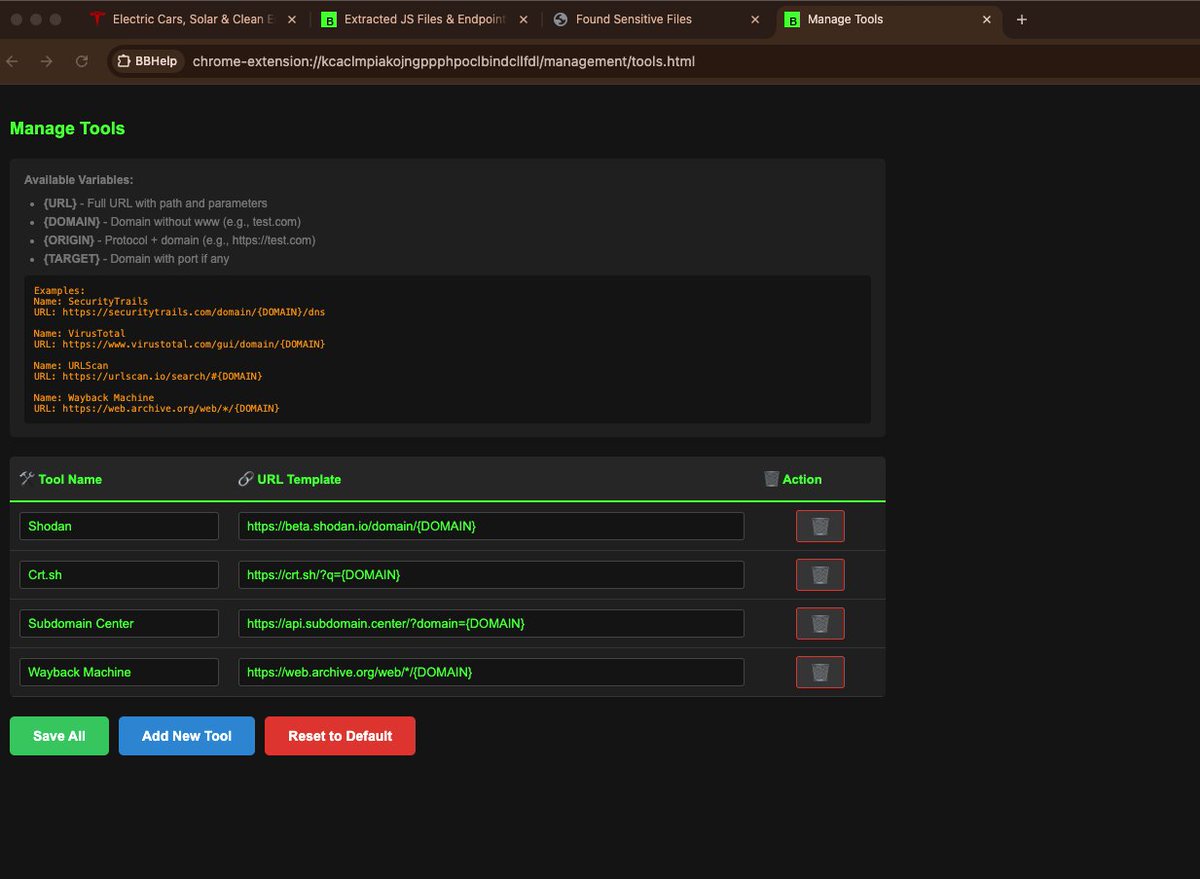Click the Crt.sh tool name field
This screenshot has width=1200, height=879.
click(x=119, y=575)
